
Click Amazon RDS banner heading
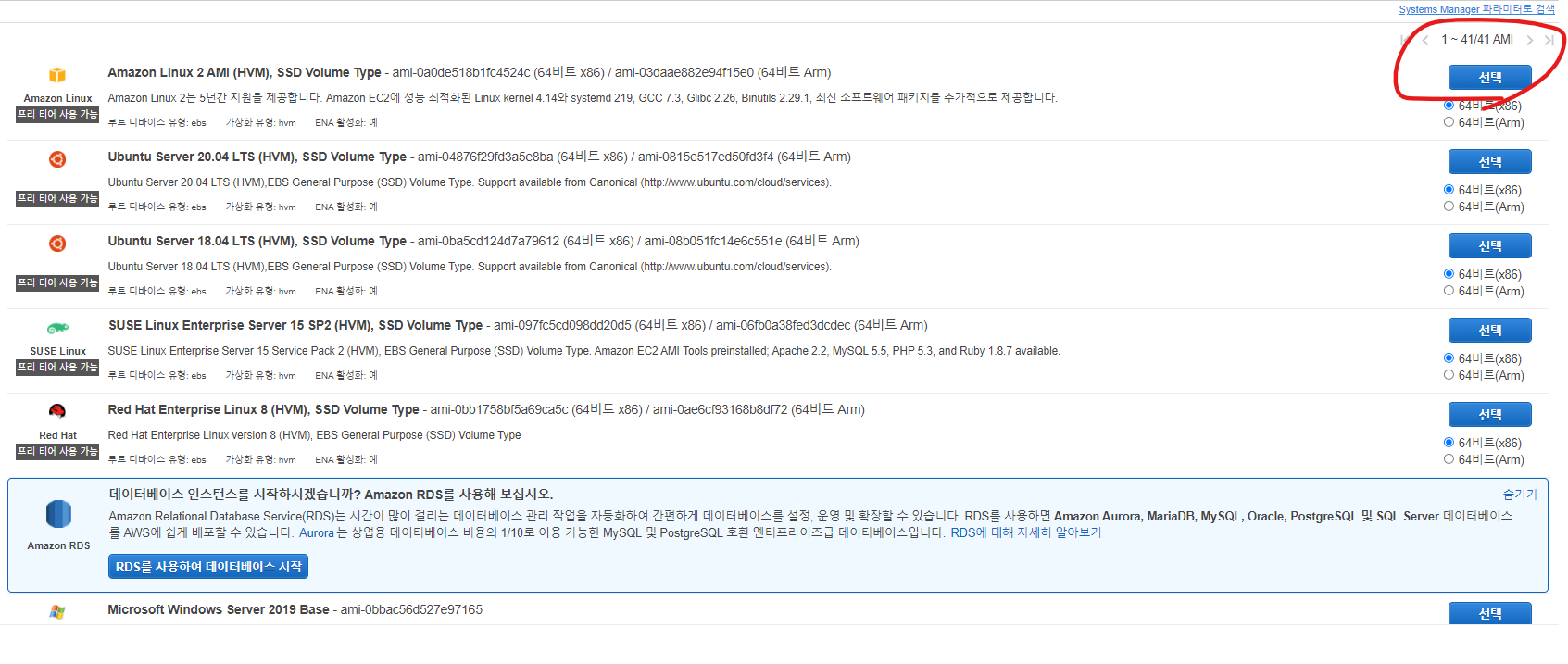[x=331, y=495]
